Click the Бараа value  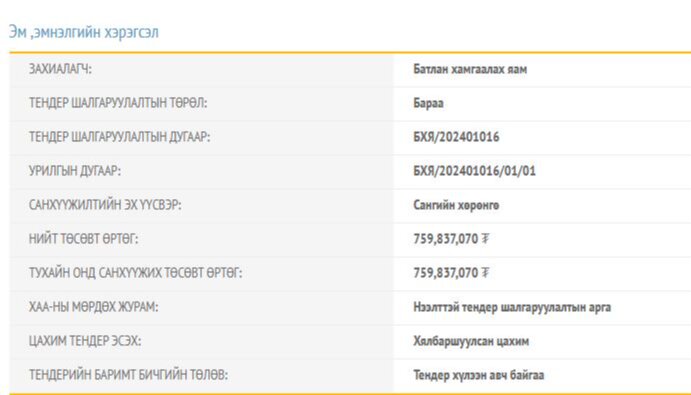click(x=428, y=103)
